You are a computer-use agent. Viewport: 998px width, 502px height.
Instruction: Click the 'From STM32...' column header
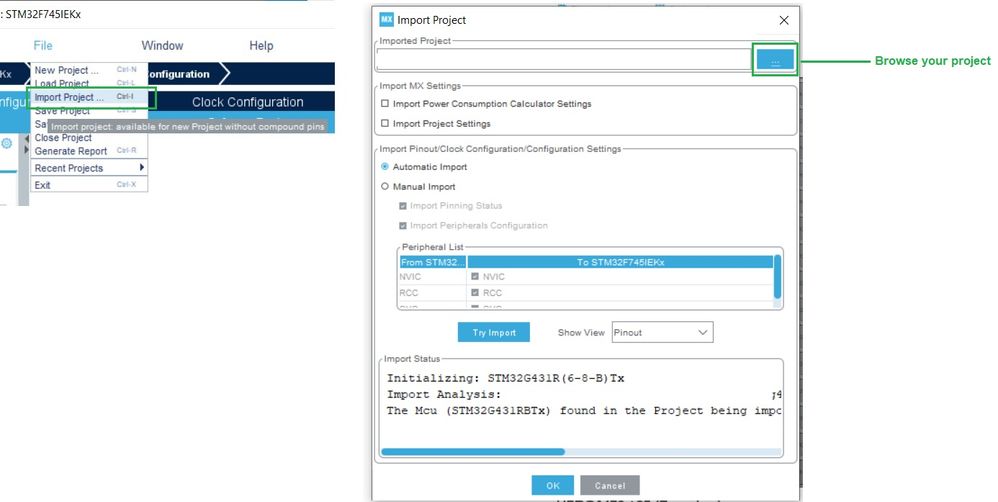pos(432,262)
